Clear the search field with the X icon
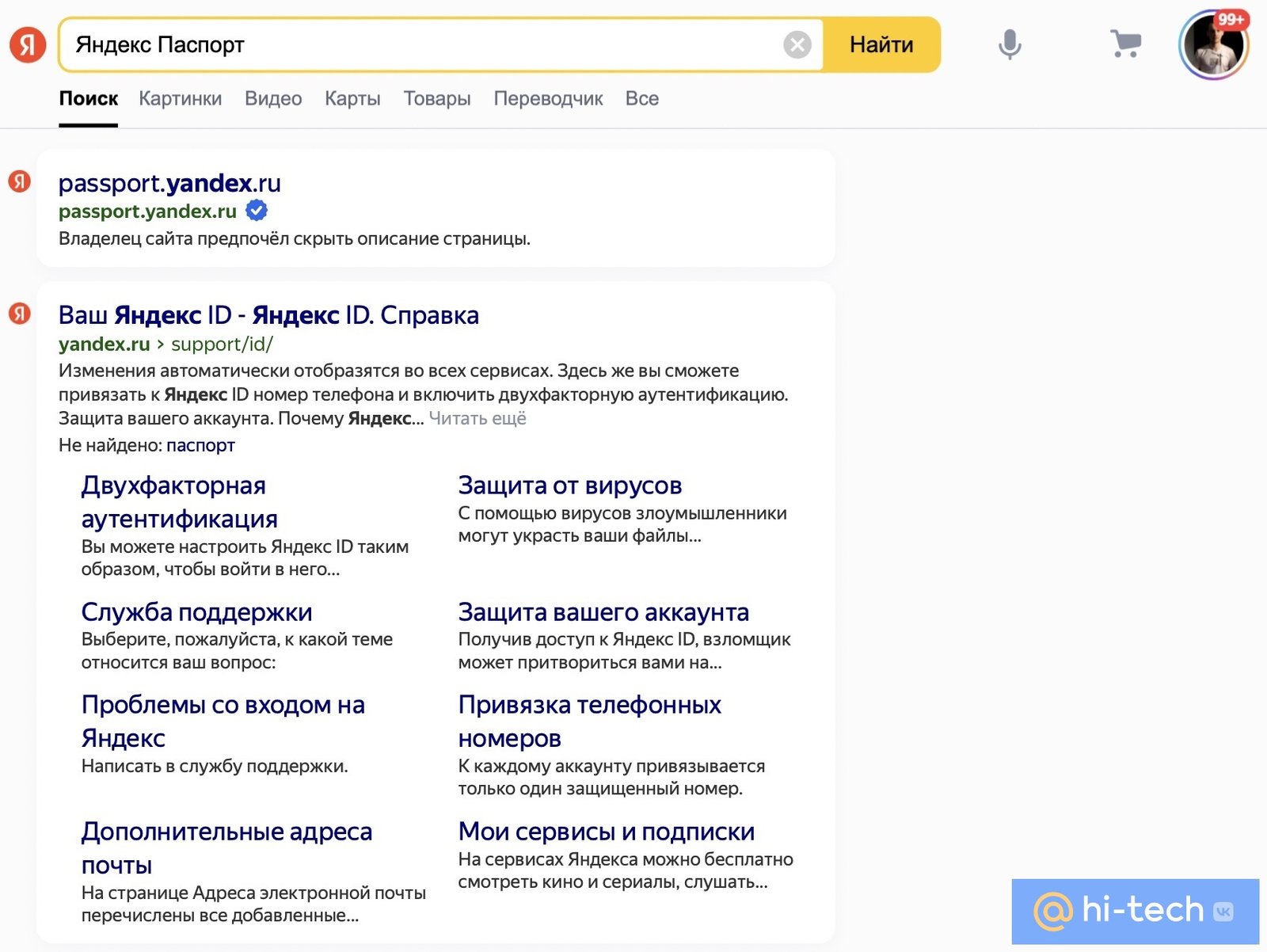This screenshot has width=1267, height=952. (797, 45)
